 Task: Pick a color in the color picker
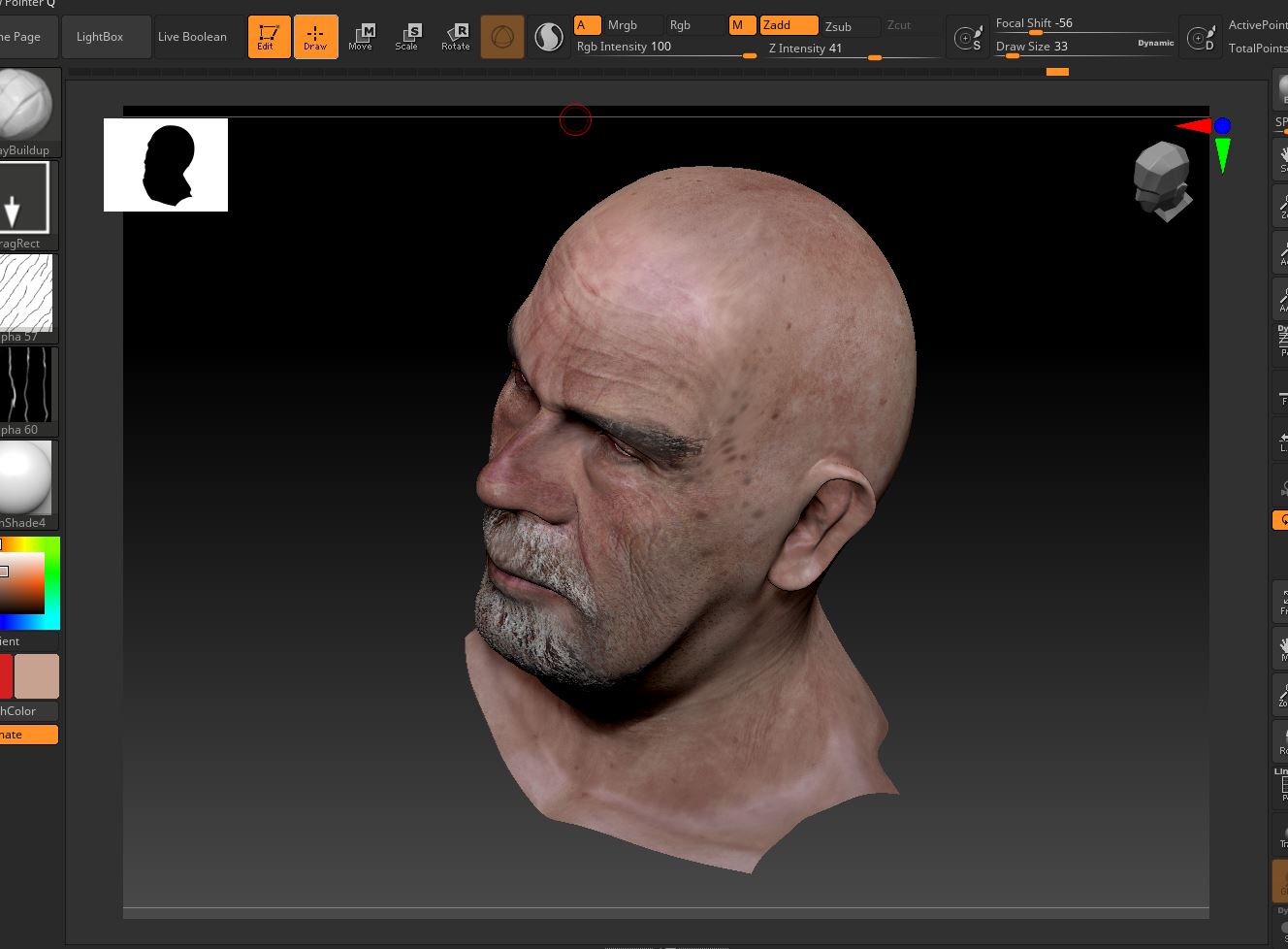[29, 582]
